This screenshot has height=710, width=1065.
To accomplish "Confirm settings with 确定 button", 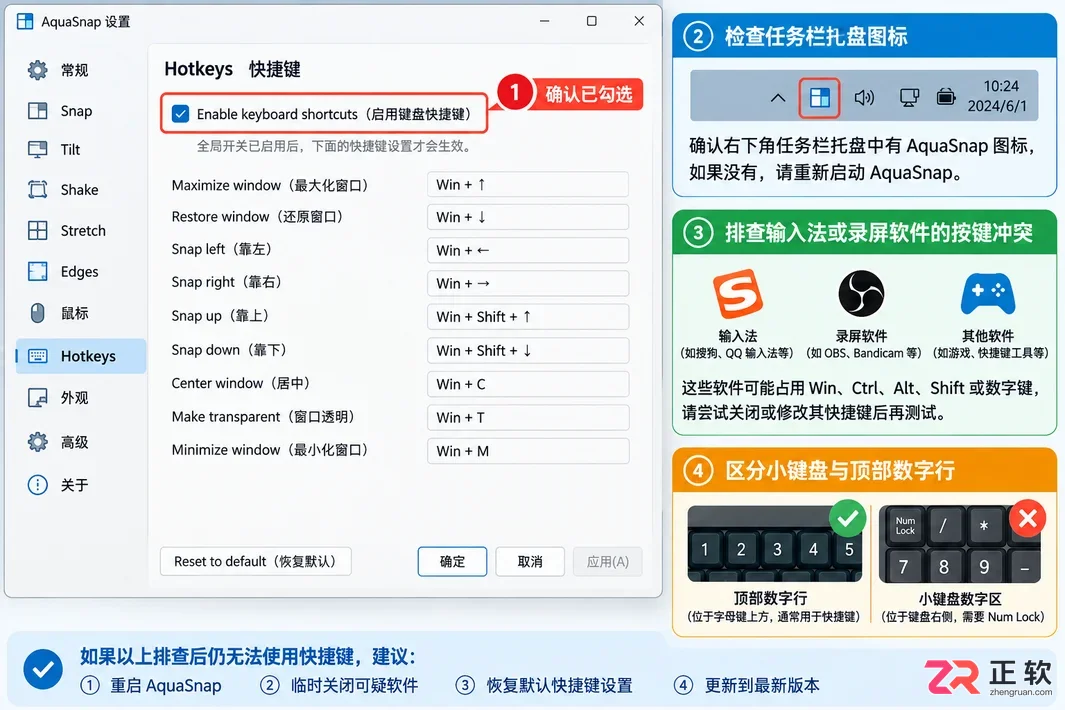I will (452, 561).
